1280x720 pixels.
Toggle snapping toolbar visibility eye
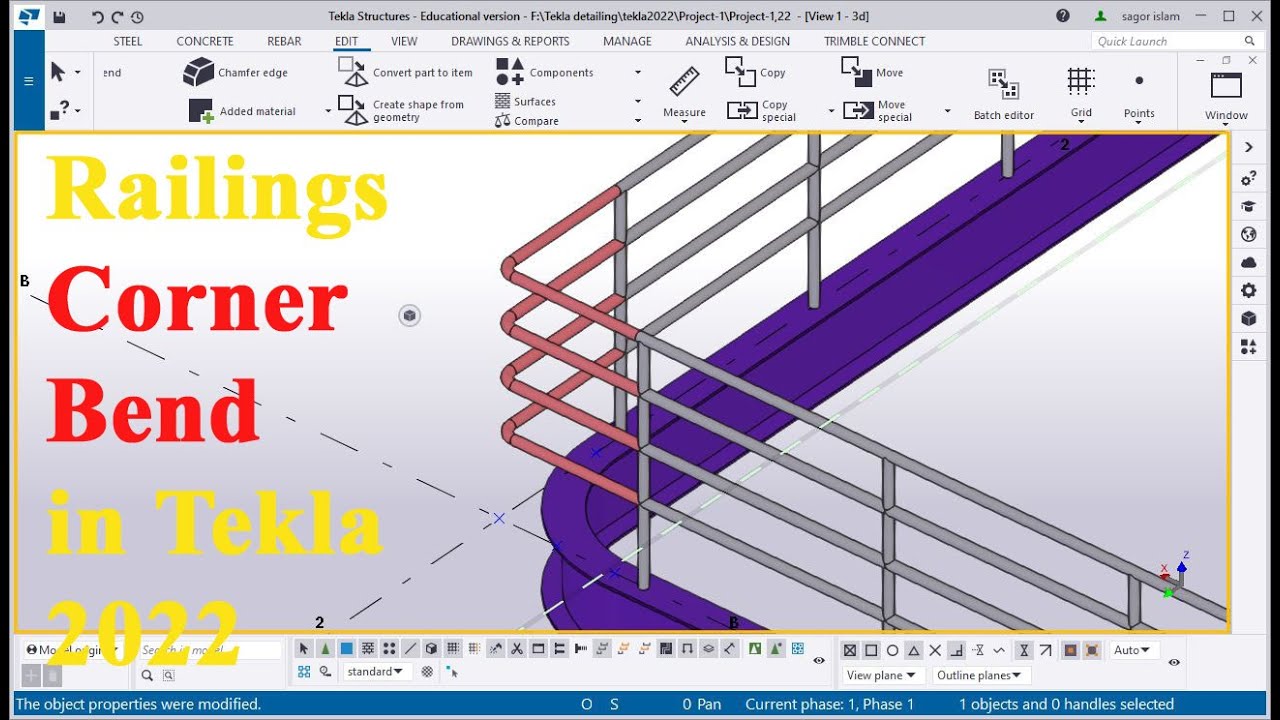(x=1174, y=662)
